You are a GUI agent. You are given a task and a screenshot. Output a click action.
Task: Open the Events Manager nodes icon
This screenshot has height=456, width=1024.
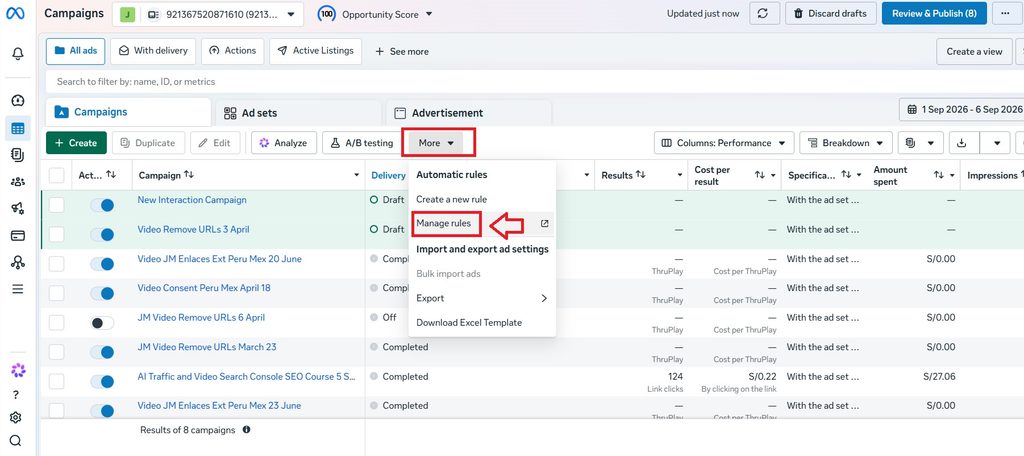click(x=18, y=263)
